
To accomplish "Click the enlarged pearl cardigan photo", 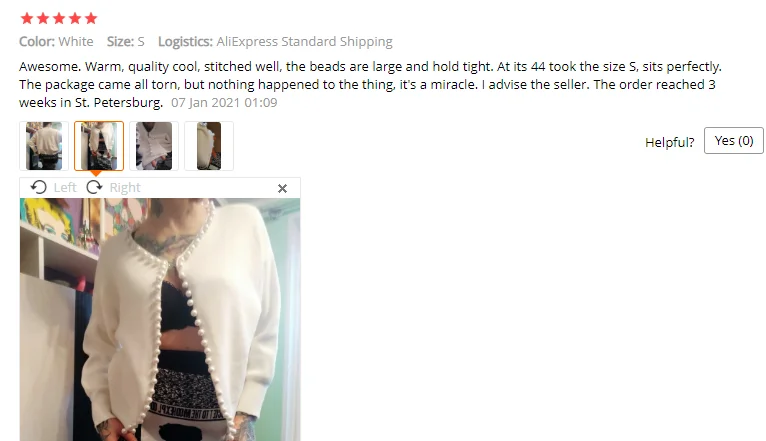I will pyautogui.click(x=160, y=319).
